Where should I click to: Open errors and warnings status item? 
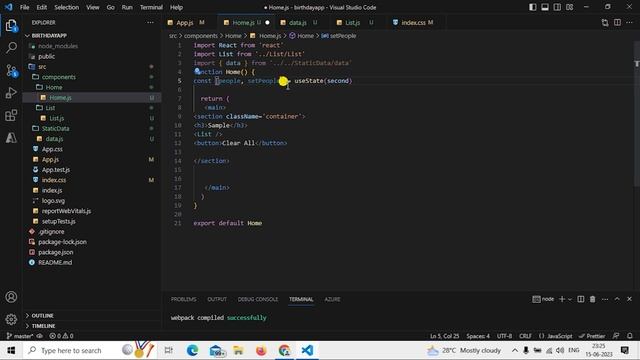[61, 336]
